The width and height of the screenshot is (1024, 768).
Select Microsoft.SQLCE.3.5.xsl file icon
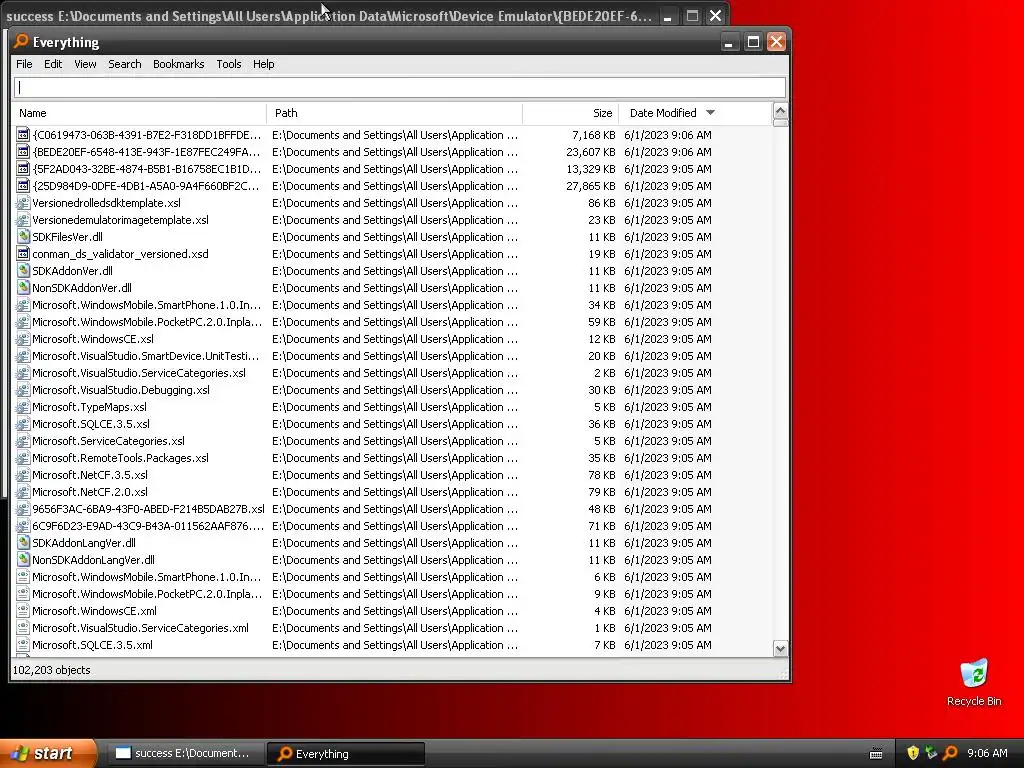[23, 424]
